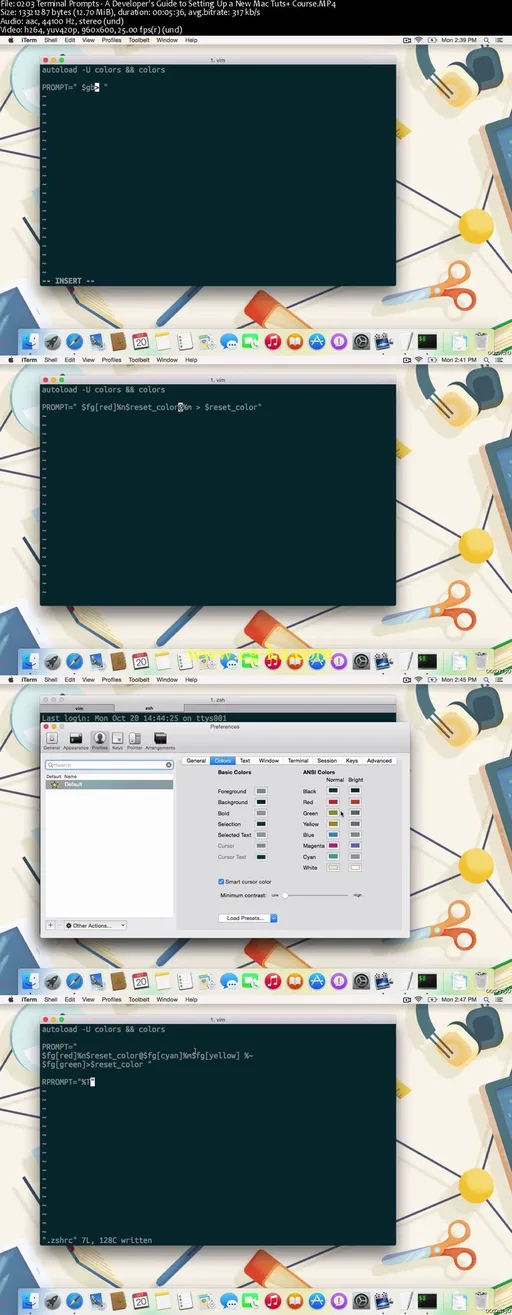This screenshot has height=1315, width=512.
Task: Open the Keys pane icon in Preferences toolbar
Action: 117,740
